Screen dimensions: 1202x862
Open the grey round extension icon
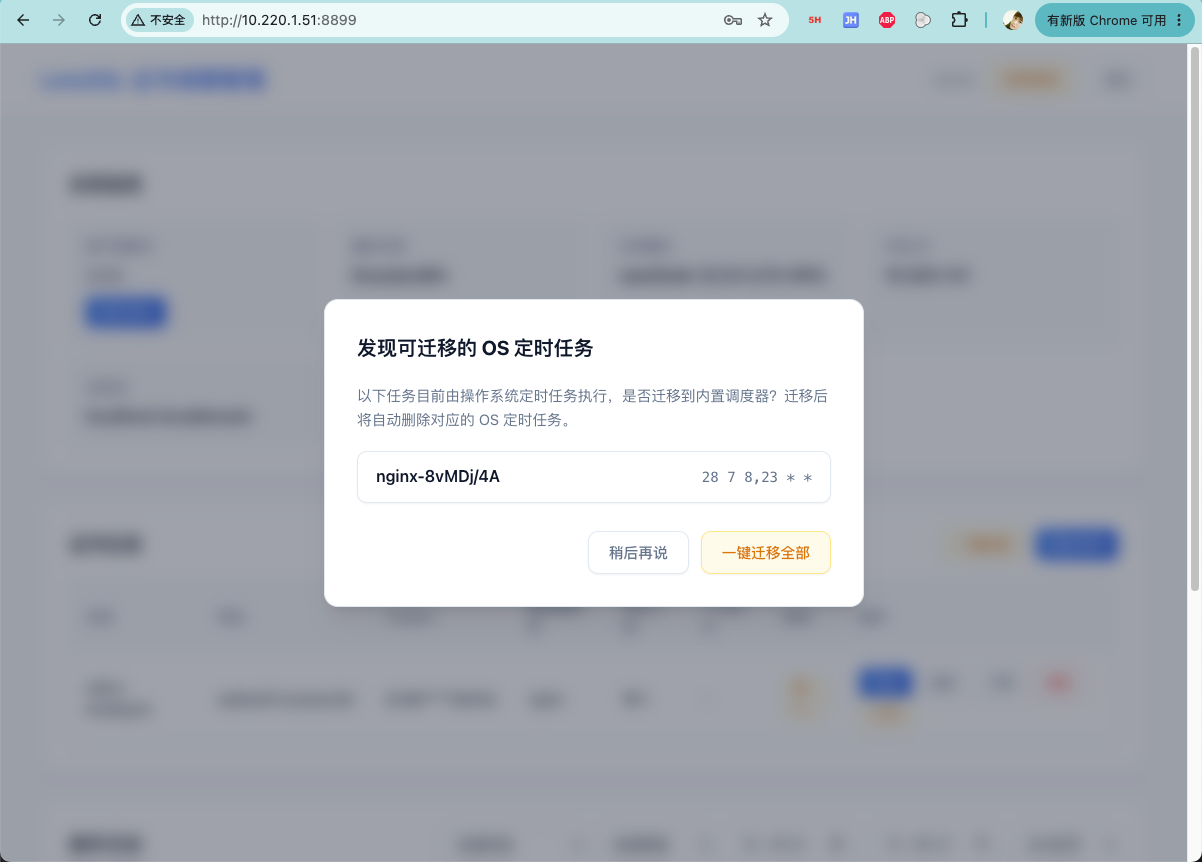click(923, 20)
